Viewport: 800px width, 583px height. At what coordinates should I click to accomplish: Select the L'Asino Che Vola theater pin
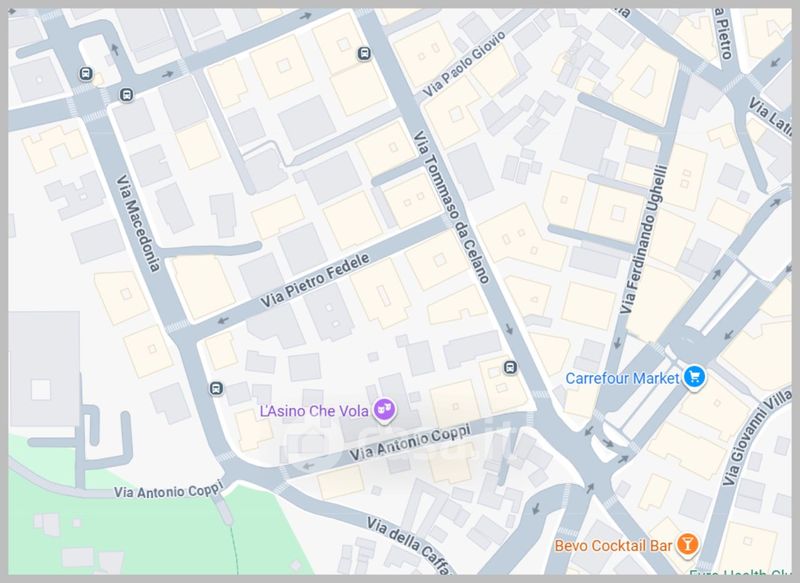(384, 410)
